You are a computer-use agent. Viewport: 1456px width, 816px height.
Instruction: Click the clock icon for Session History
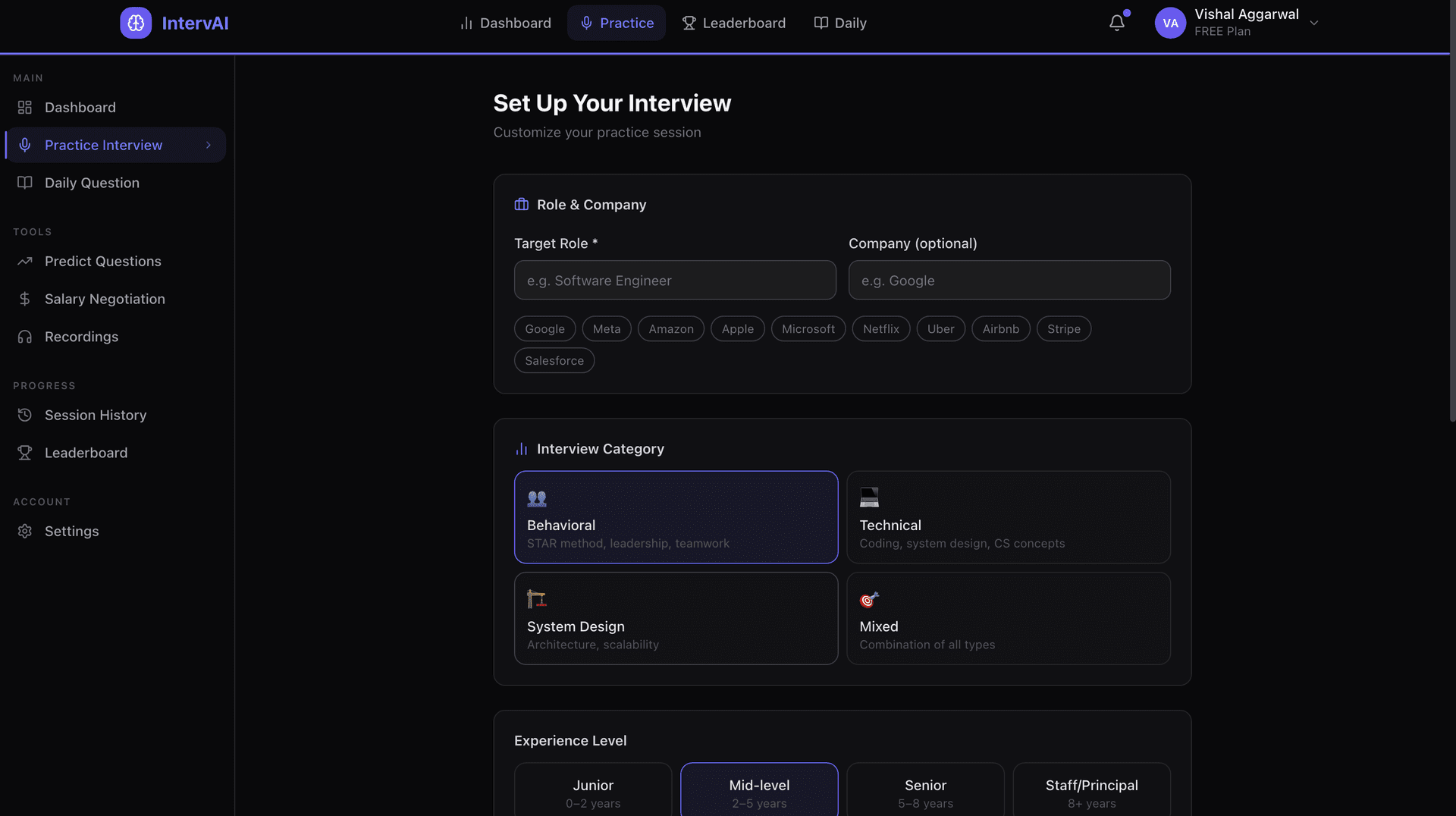(x=25, y=415)
